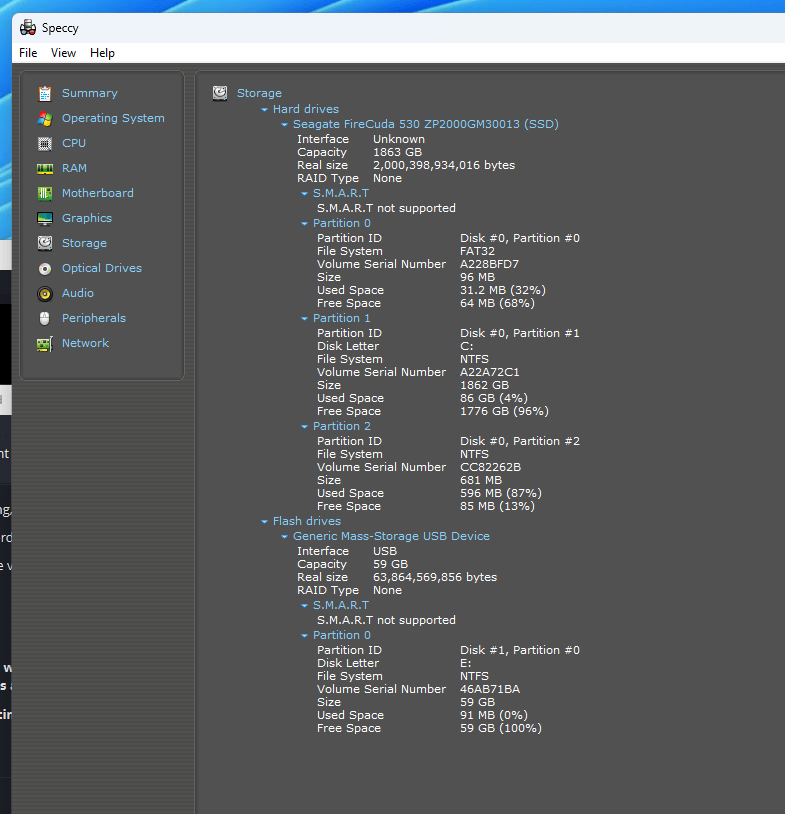
Task: Select the used space value 596 MB (87%)
Action: coord(500,493)
